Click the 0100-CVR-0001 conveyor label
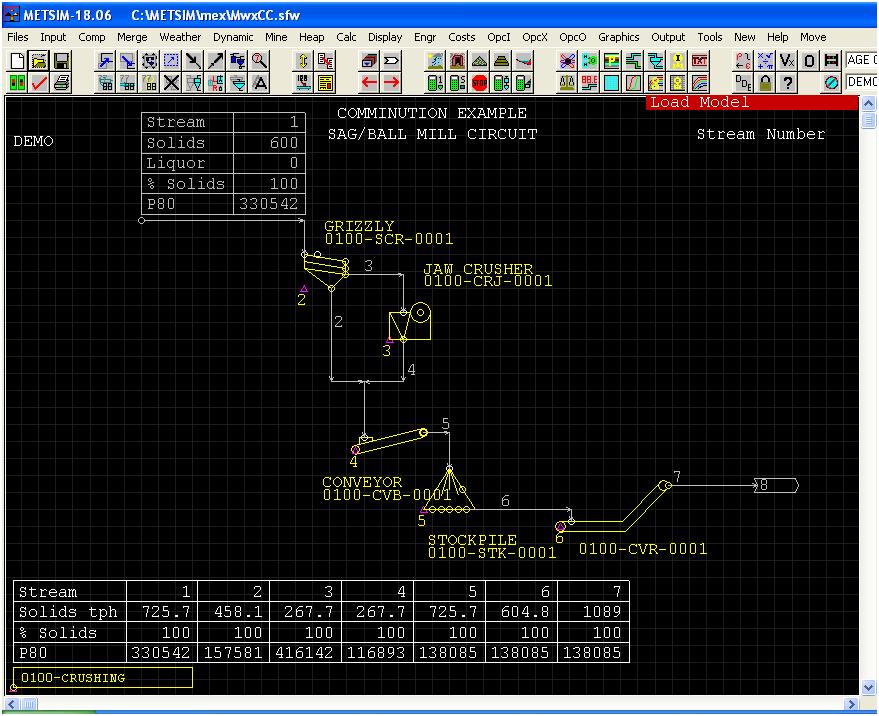Image resolution: width=879 pixels, height=716 pixels. click(643, 548)
